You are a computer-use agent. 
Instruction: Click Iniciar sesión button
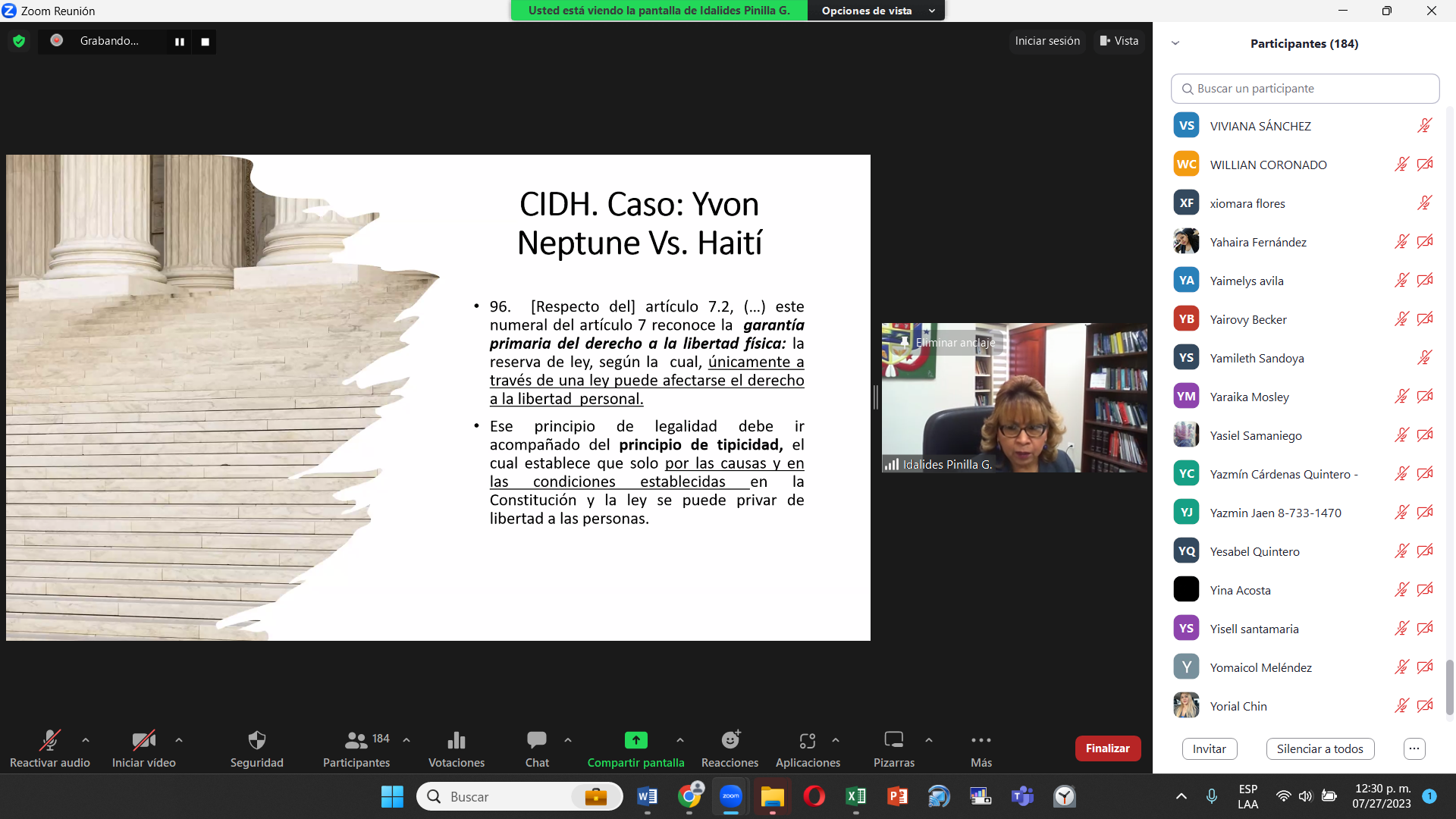coord(1047,41)
